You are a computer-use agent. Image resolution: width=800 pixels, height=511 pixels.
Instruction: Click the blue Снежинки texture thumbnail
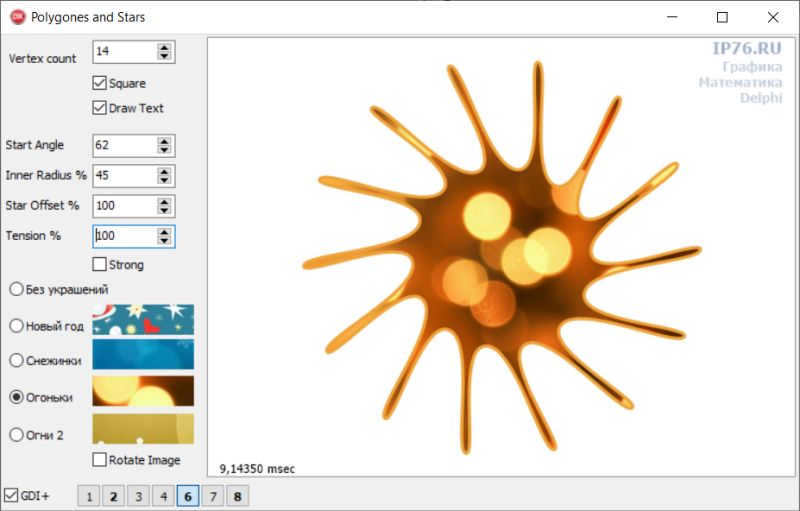tap(143, 354)
